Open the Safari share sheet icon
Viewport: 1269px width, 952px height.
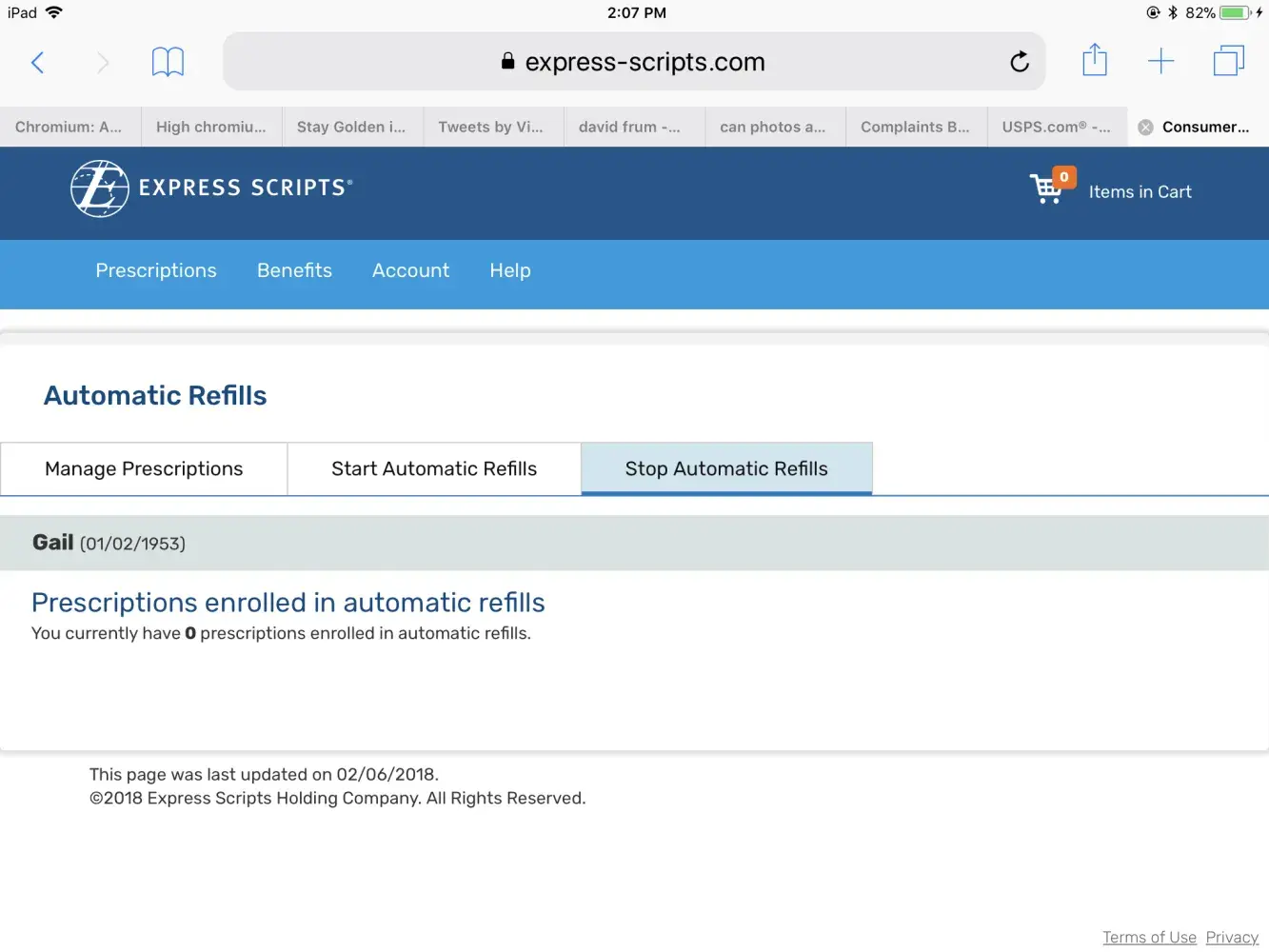point(1095,60)
